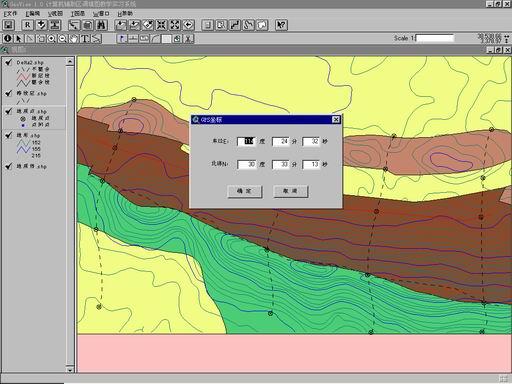Select the hand pan tool

pos(73,39)
